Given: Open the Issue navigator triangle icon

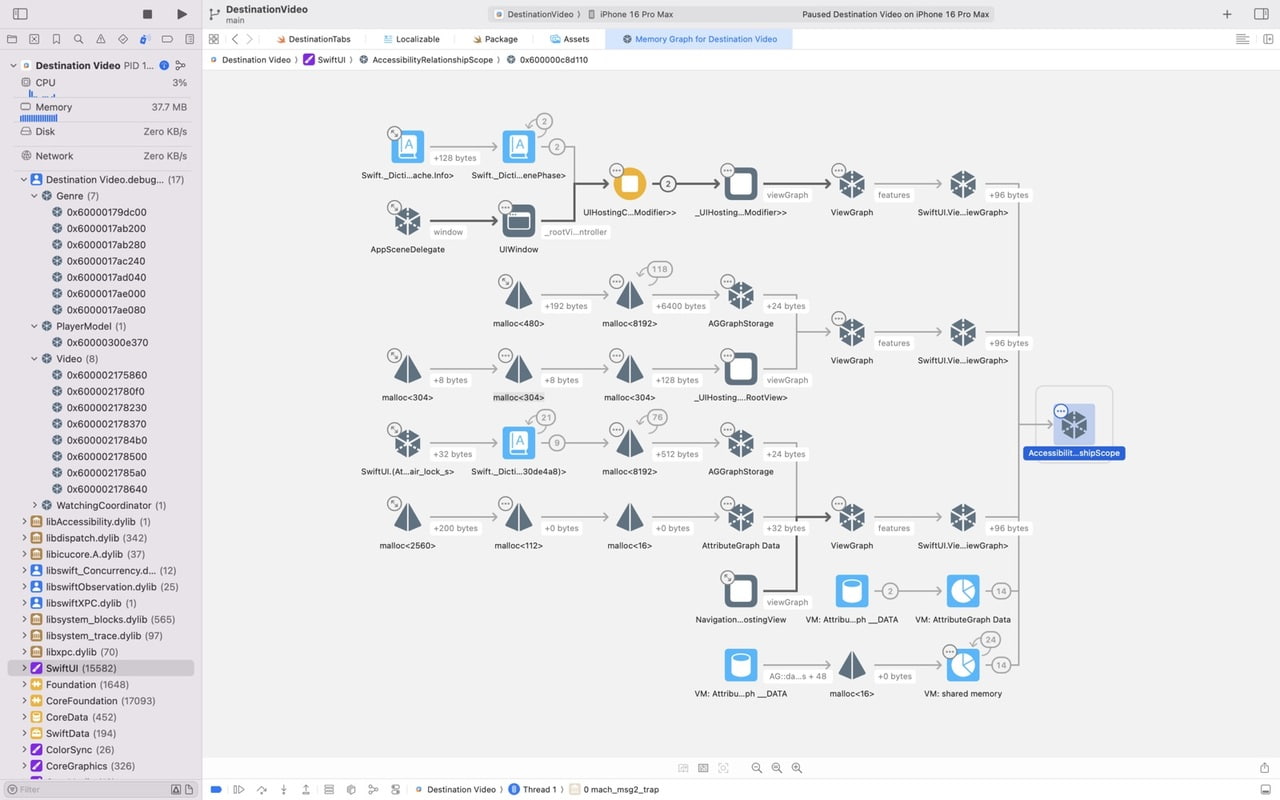Looking at the screenshot, I should coord(101,39).
